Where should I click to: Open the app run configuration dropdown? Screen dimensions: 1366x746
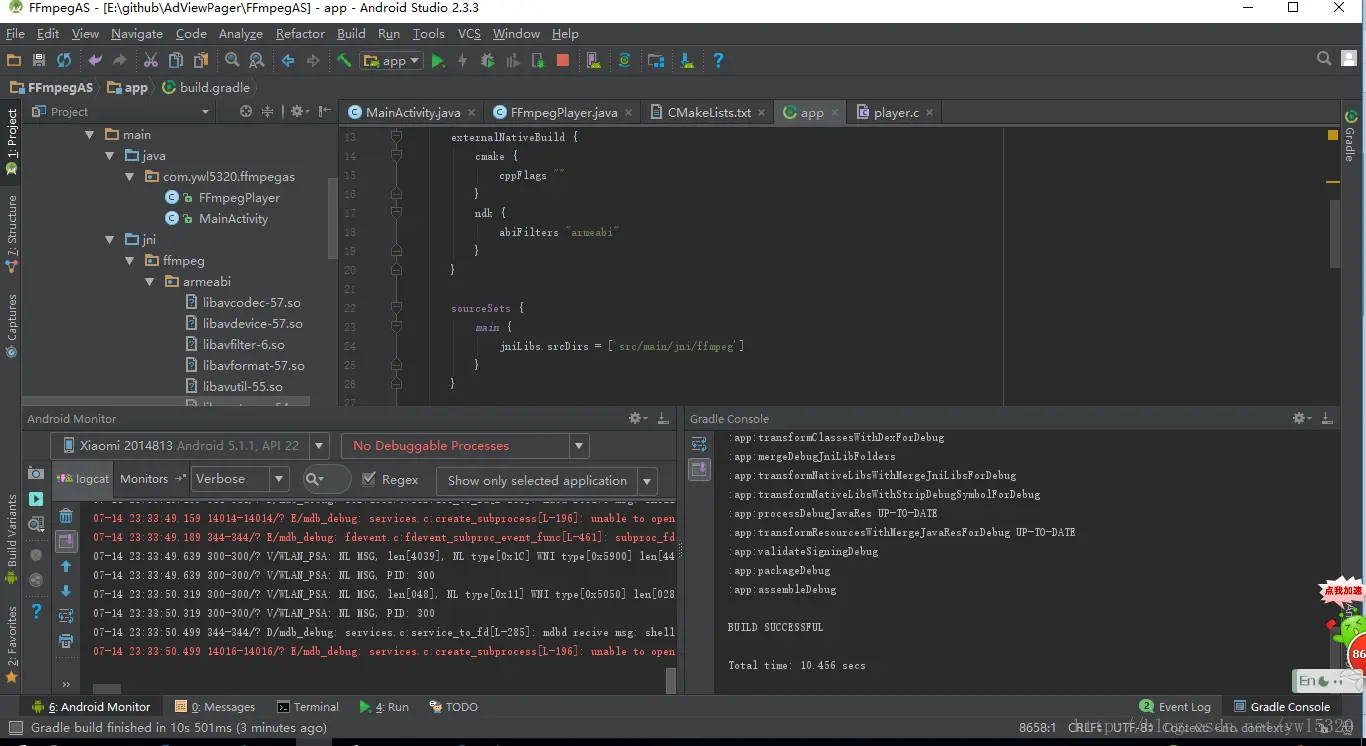(392, 61)
